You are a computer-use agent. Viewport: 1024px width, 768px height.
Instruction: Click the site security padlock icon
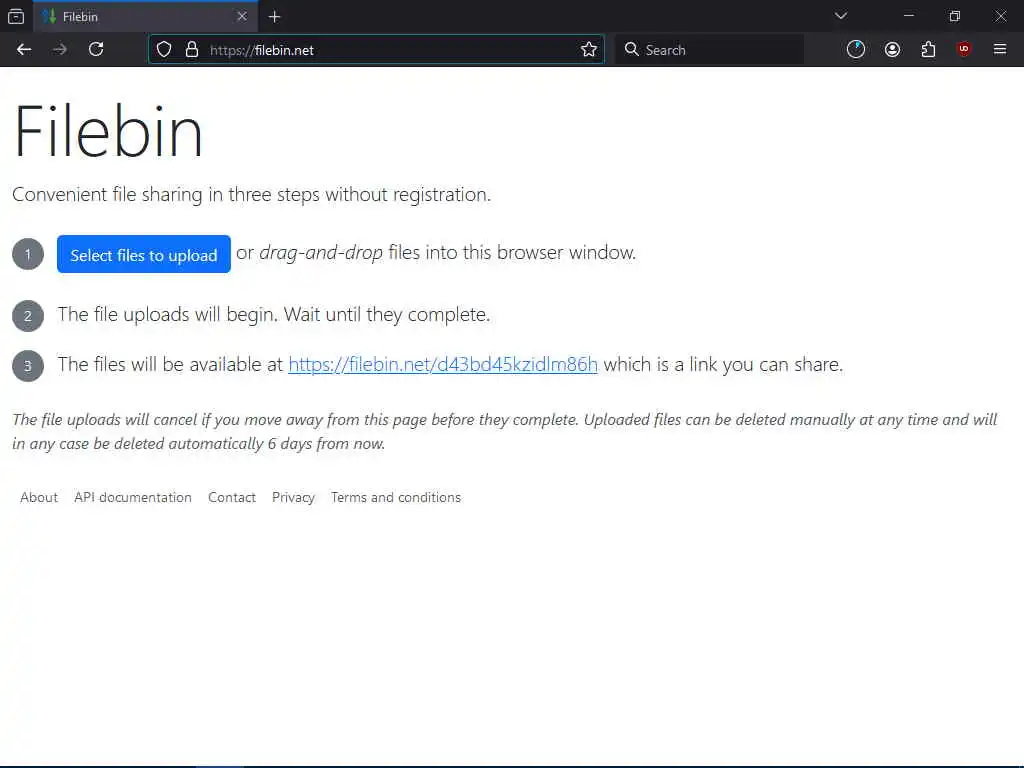(x=191, y=50)
